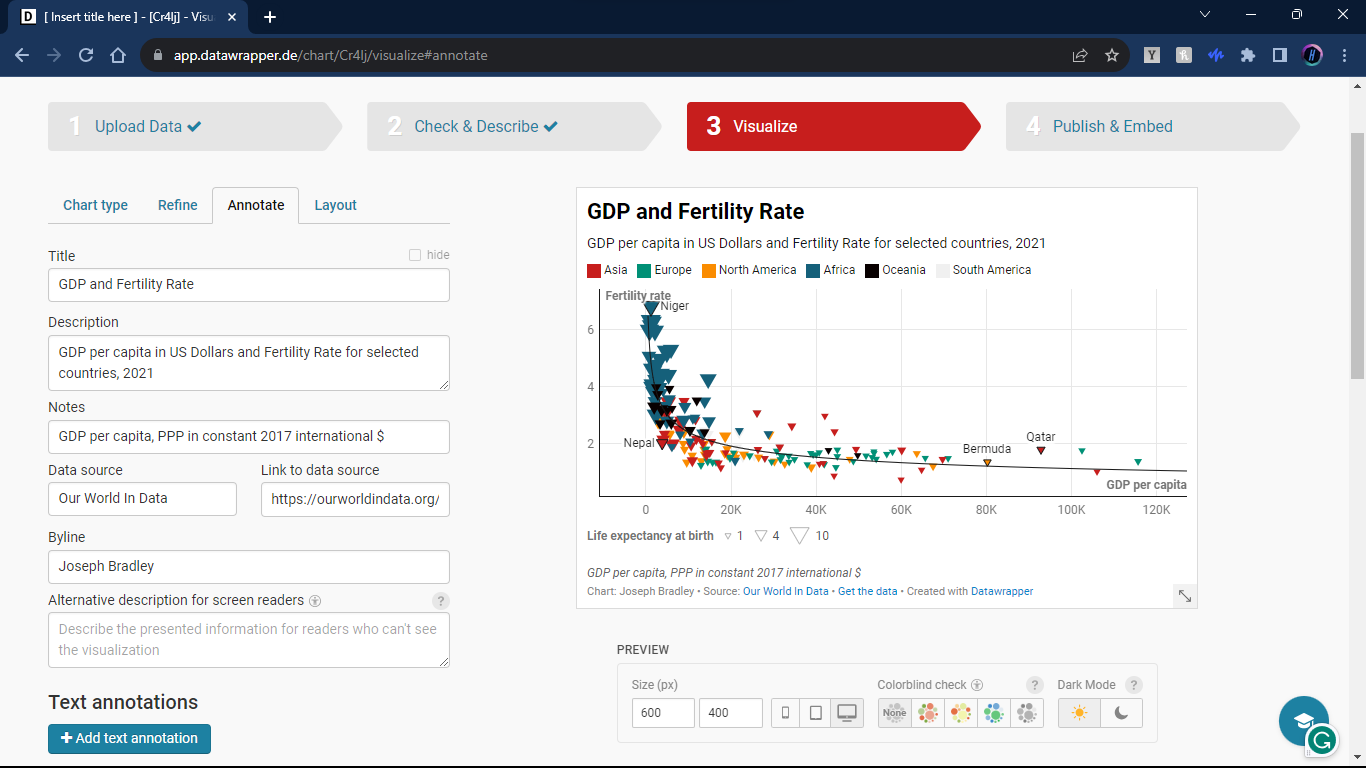Open the browser Extensions puzzle icon
Image resolution: width=1366 pixels, height=768 pixels.
[1247, 56]
